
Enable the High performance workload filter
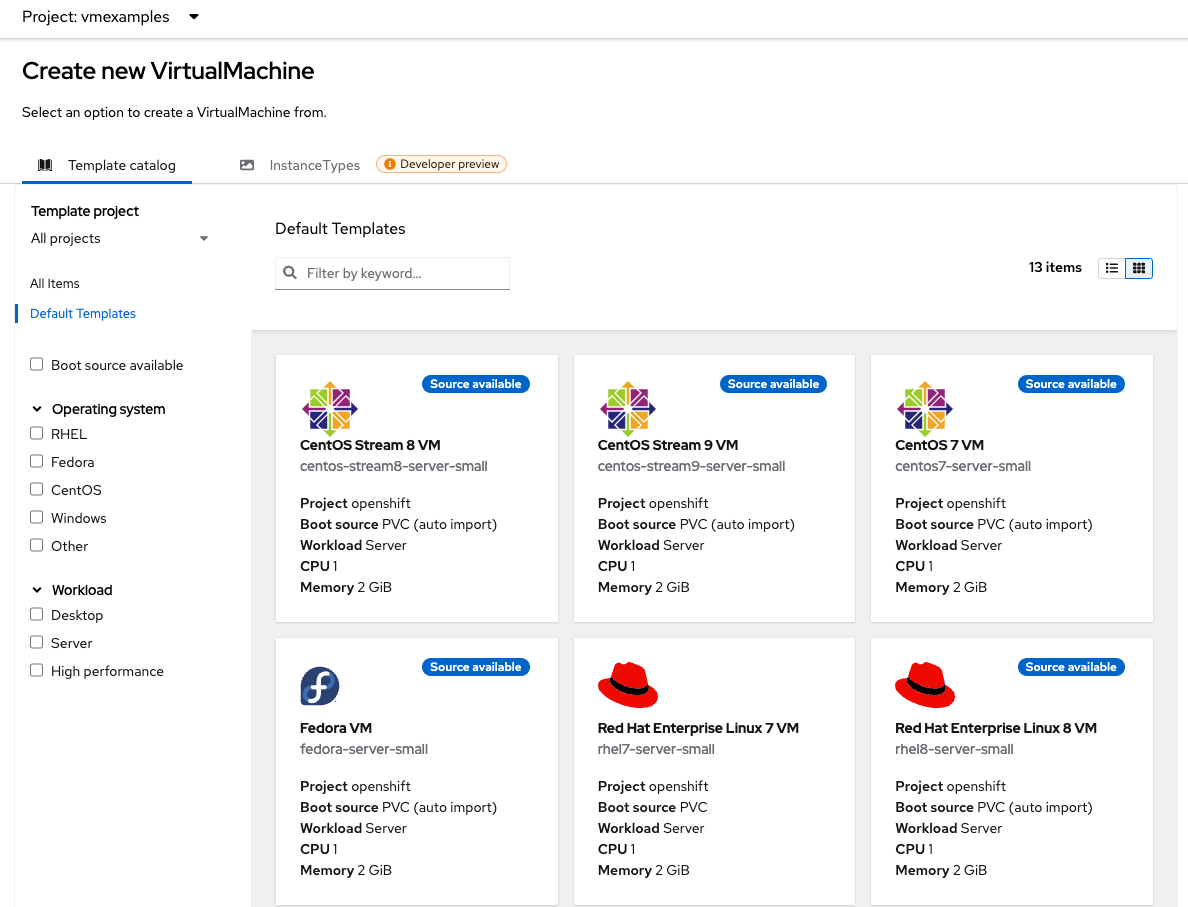point(37,670)
